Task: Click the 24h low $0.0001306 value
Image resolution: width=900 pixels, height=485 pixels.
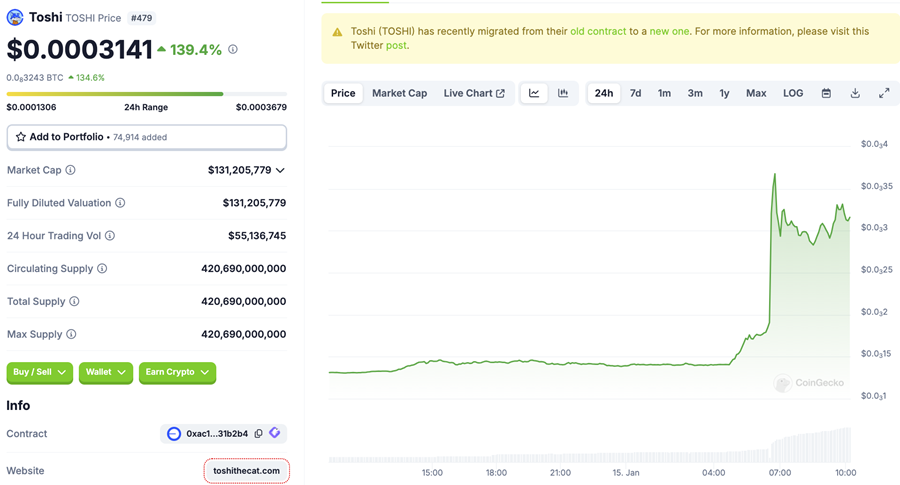Action: [x=31, y=107]
